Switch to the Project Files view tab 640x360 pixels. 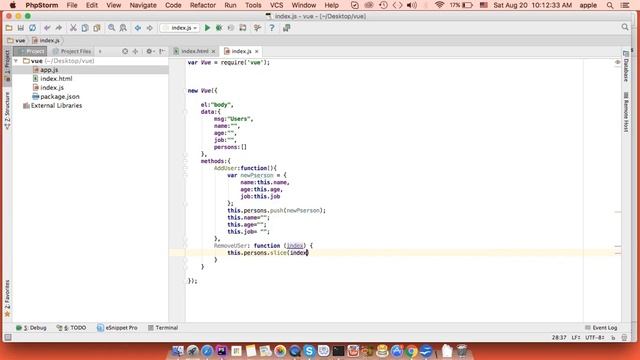pos(72,51)
